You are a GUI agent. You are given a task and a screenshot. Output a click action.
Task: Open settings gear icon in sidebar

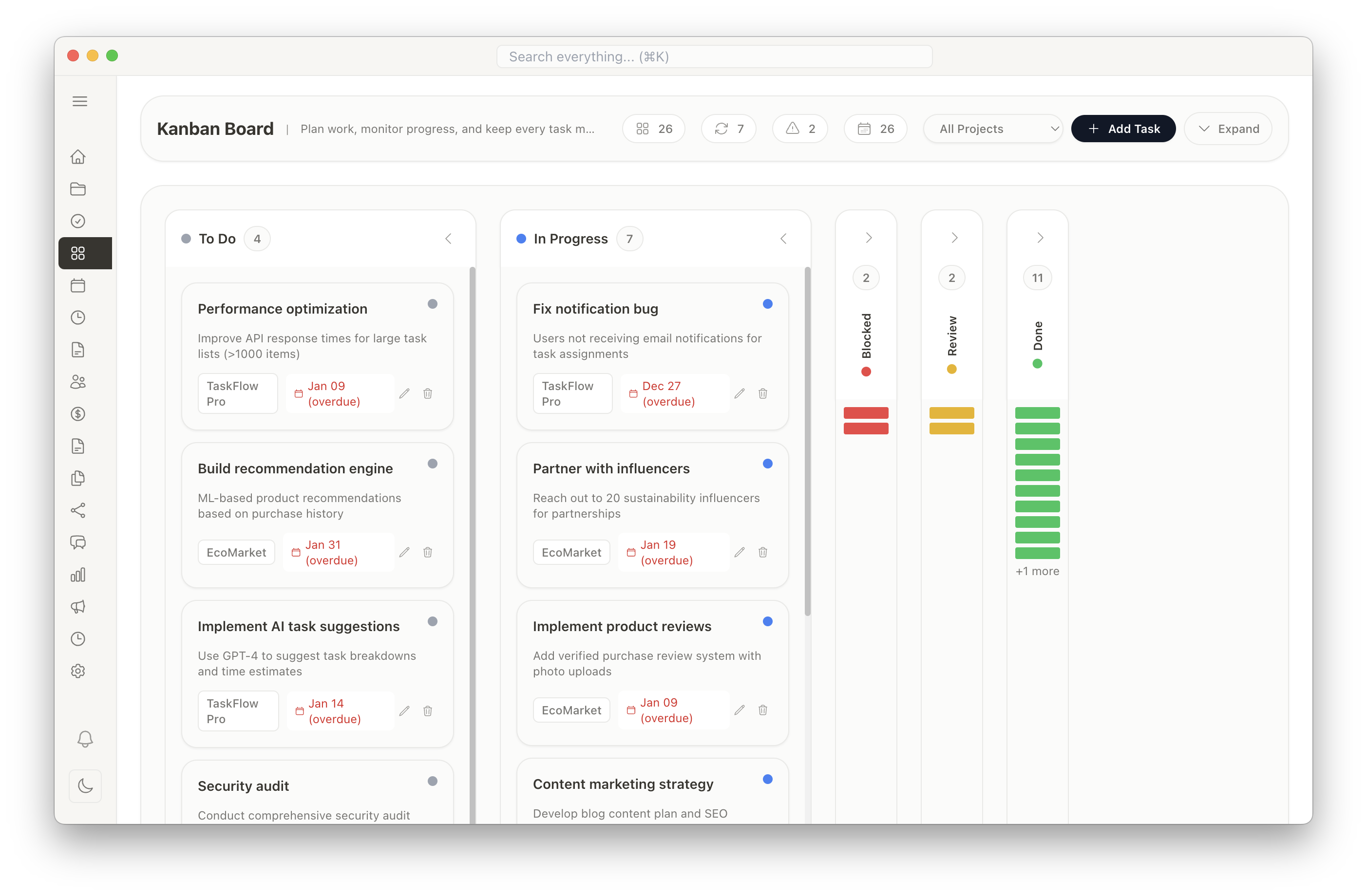78,671
